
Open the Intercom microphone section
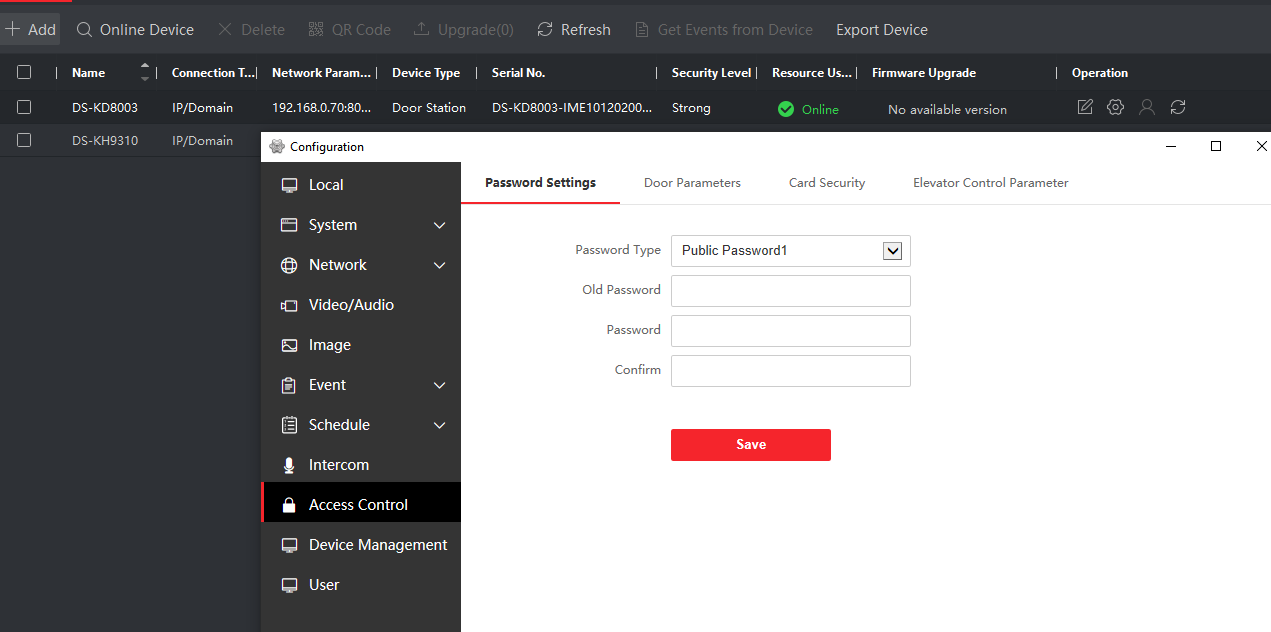pyautogui.click(x=338, y=465)
